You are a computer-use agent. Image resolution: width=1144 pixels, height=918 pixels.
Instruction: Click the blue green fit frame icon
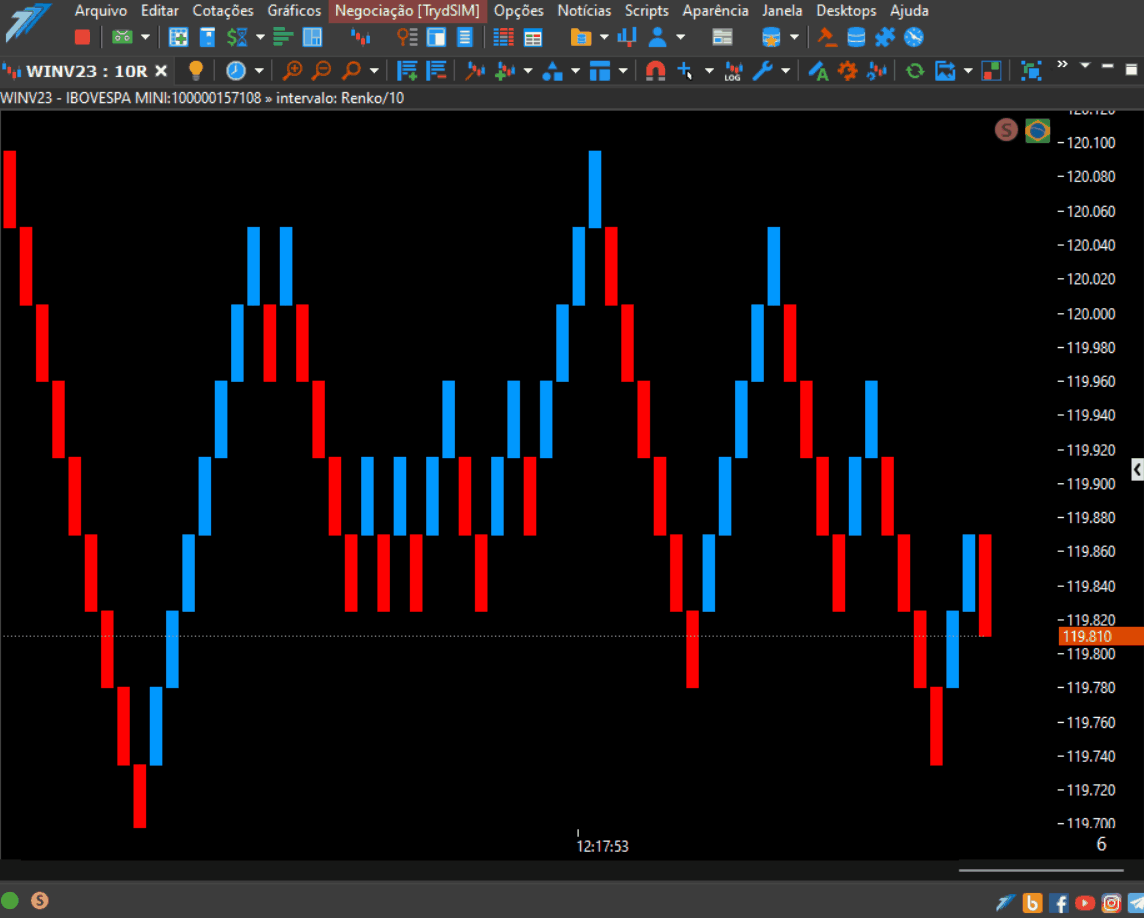point(1031,71)
